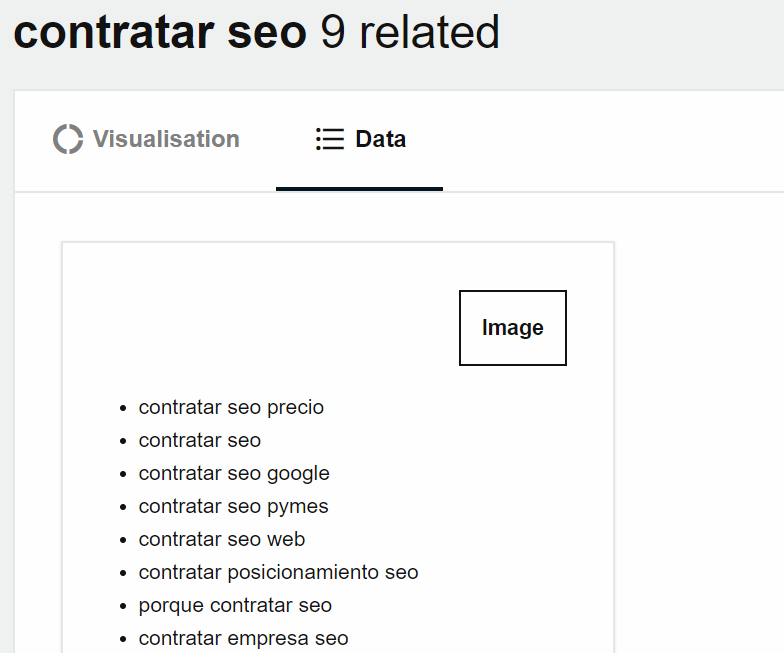Click 'porque contratar seo' list item

pos(235,605)
